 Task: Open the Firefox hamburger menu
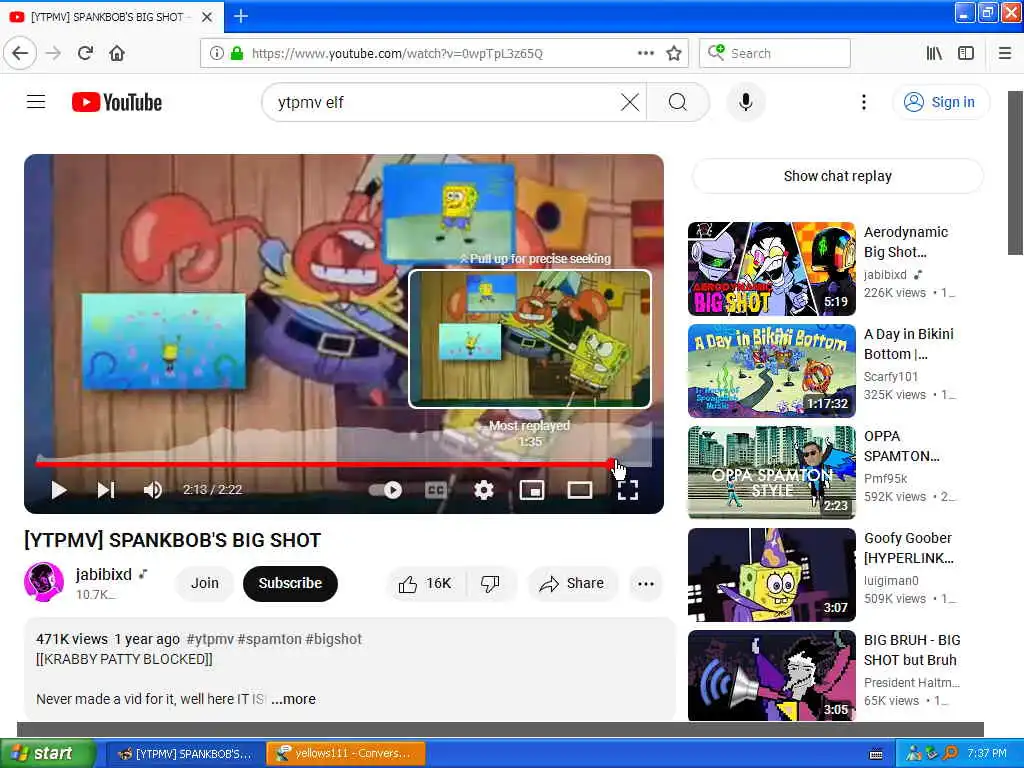[1005, 53]
